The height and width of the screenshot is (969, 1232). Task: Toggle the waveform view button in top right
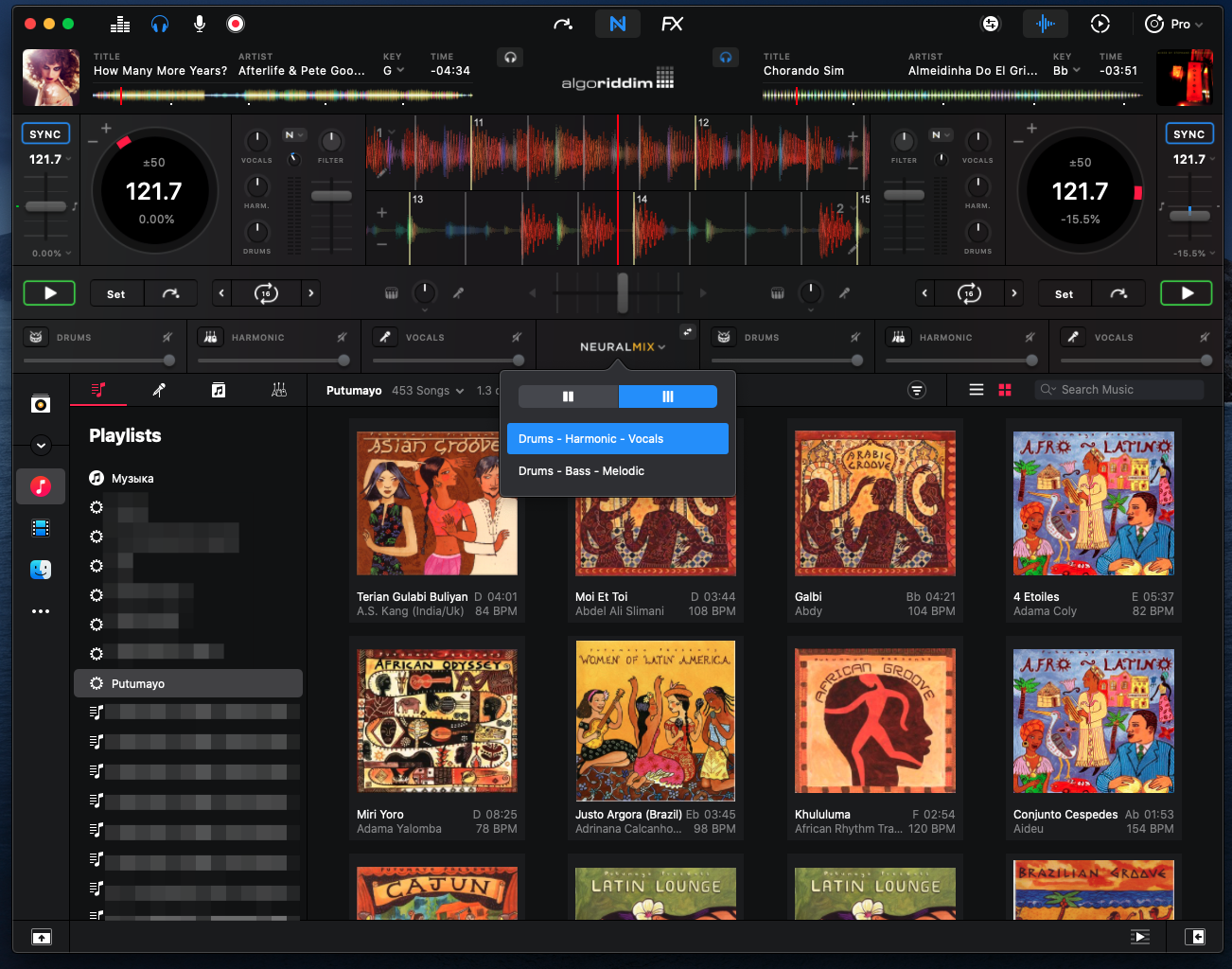(x=1046, y=24)
